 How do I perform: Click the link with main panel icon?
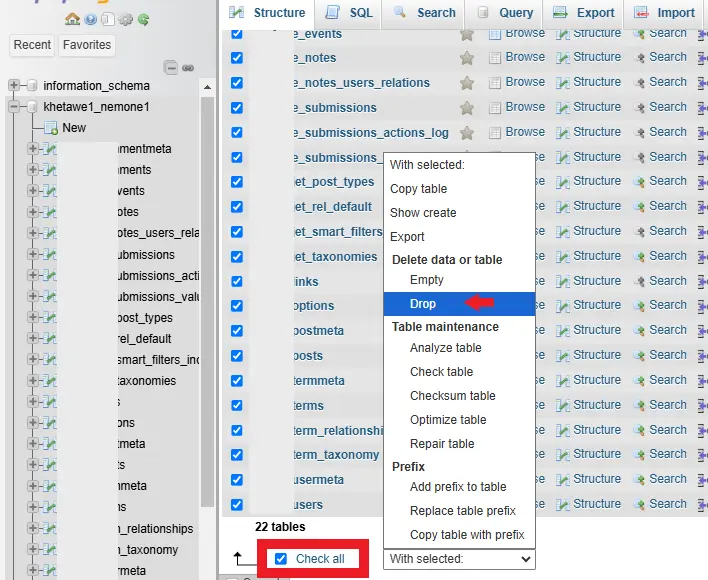[x=188, y=68]
